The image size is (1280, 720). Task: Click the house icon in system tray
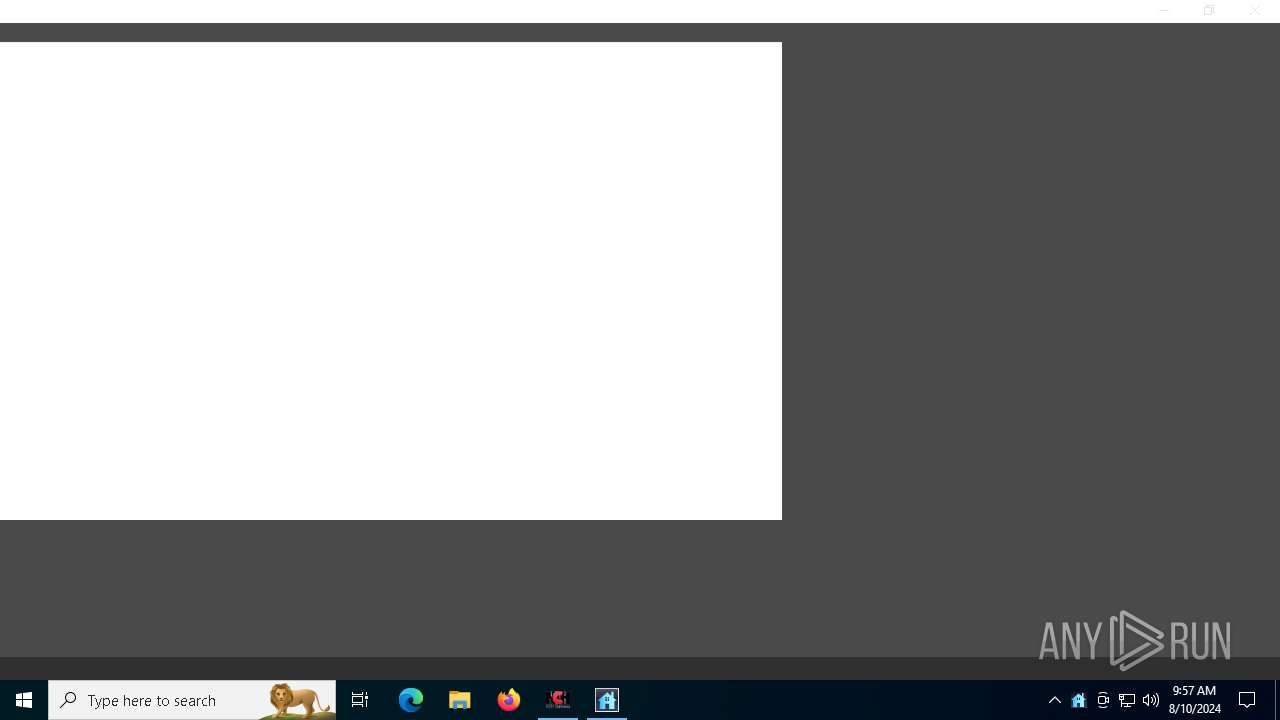tap(1079, 700)
